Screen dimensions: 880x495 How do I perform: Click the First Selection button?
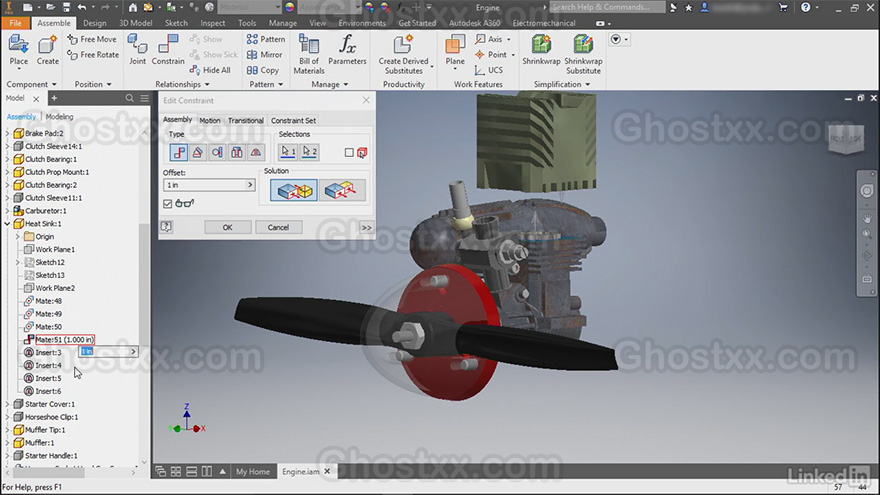(x=288, y=152)
